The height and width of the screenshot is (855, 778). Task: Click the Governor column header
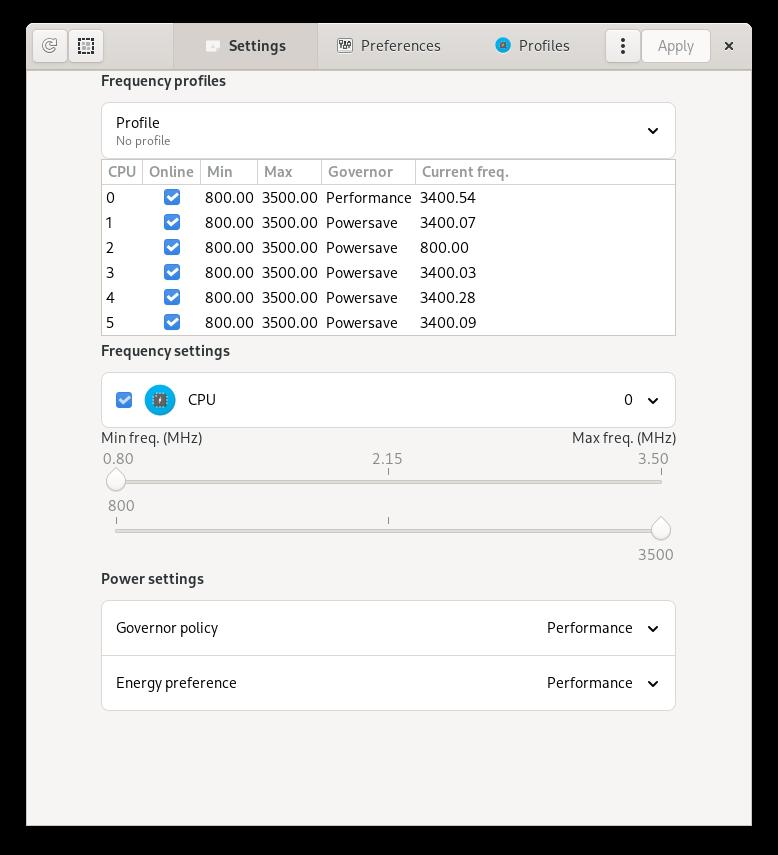click(360, 172)
